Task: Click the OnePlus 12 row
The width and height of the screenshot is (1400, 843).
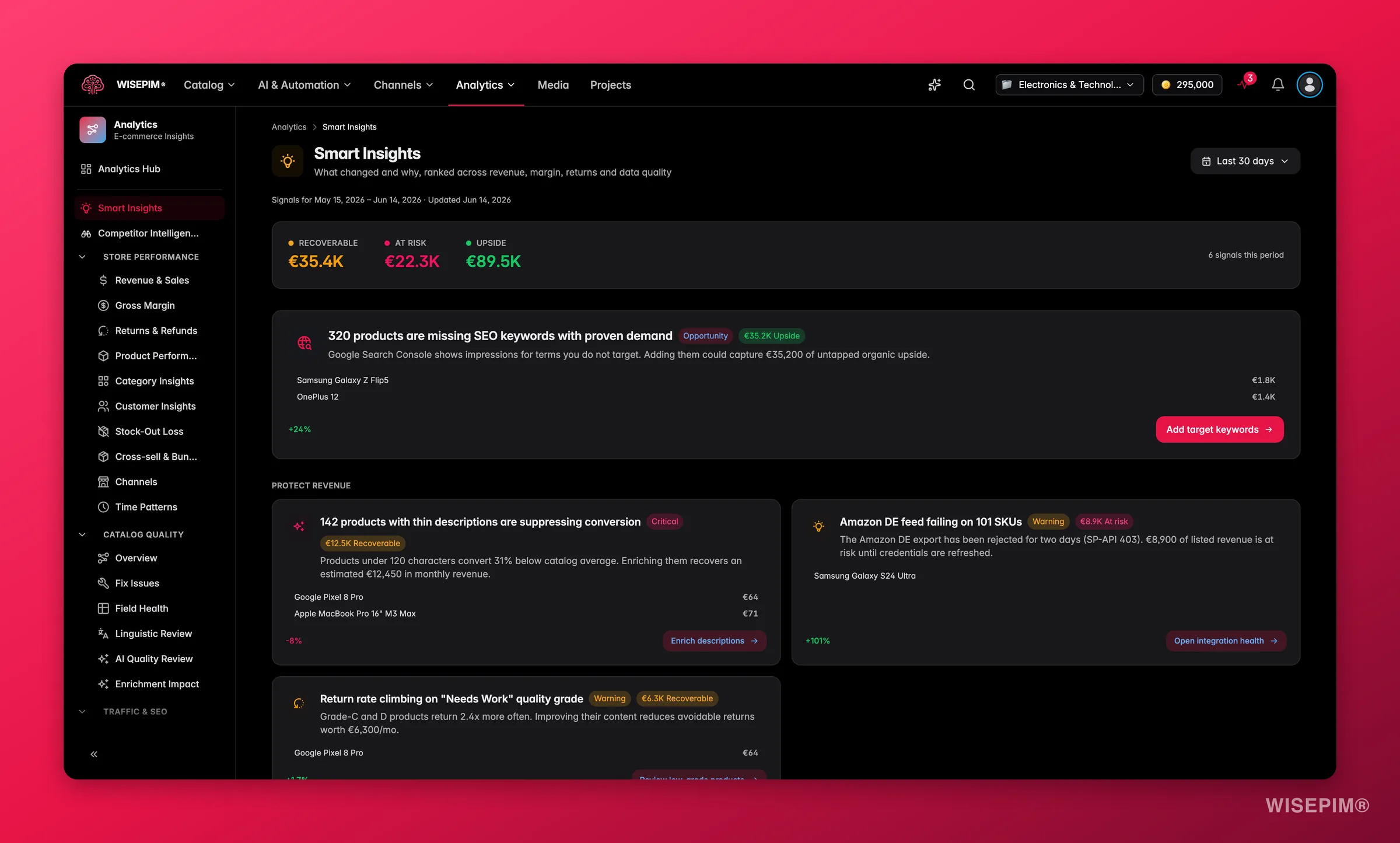Action: (x=786, y=397)
